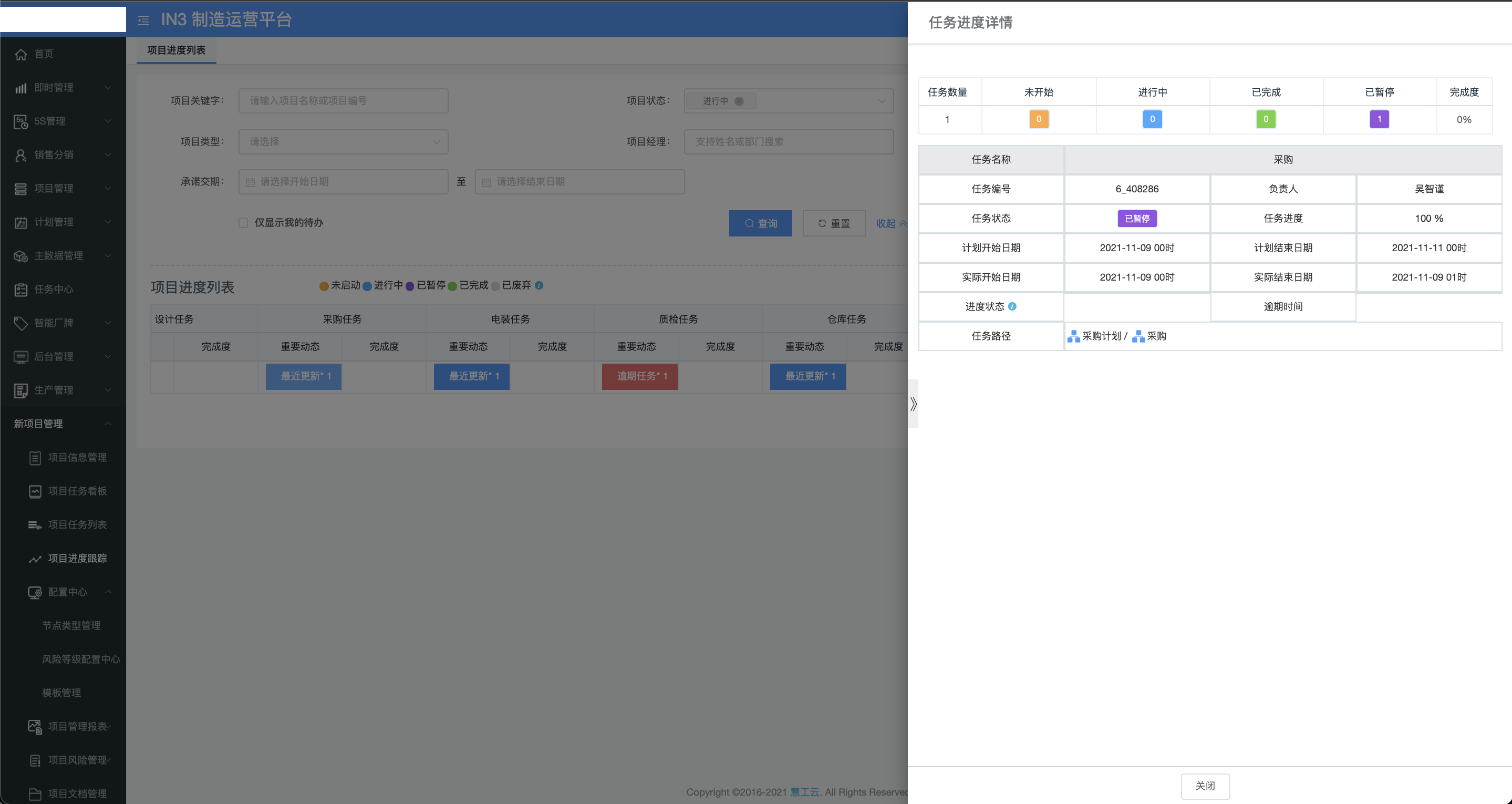This screenshot has width=1512, height=804.
Task: Click the progress status info icon
Action: 1012,306
